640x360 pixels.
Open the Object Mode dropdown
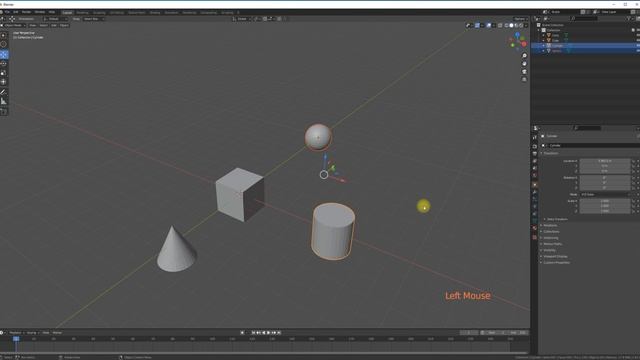pos(13,25)
